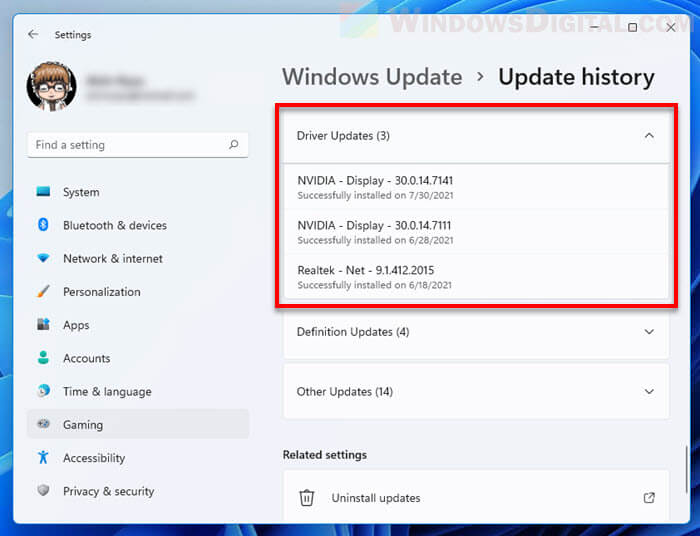Viewport: 700px width, 536px height.
Task: Maximize the Settings window
Action: pyautogui.click(x=632, y=27)
